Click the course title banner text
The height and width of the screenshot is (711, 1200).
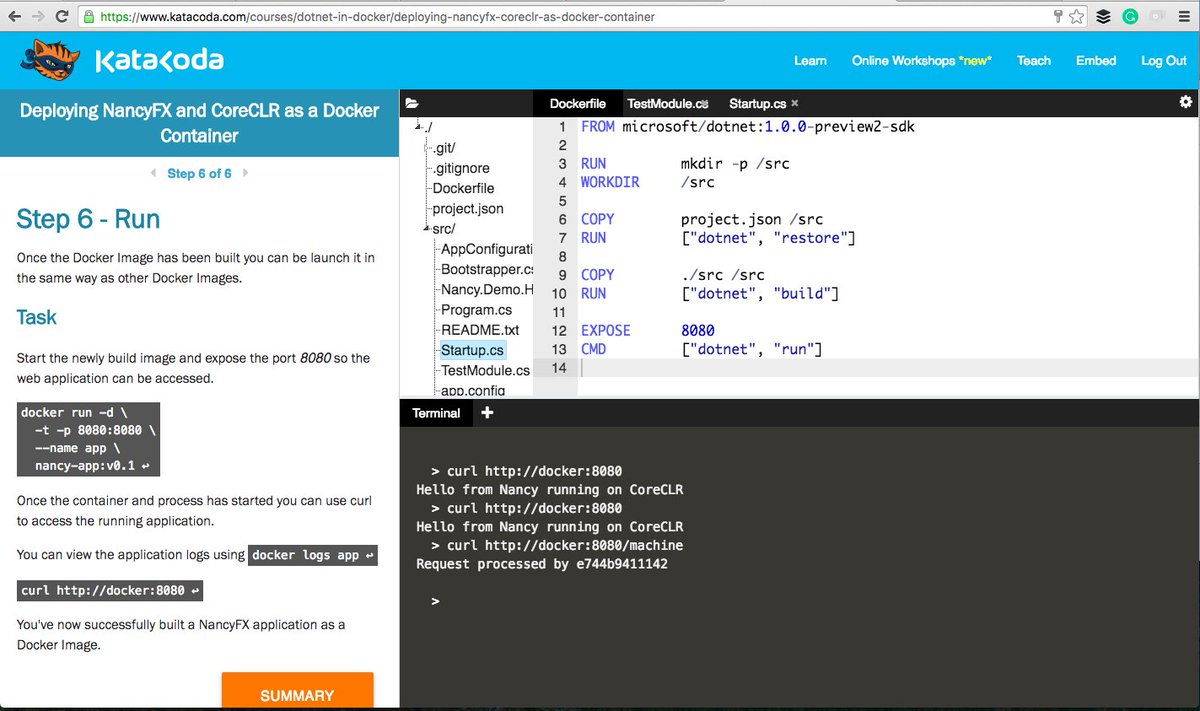199,123
